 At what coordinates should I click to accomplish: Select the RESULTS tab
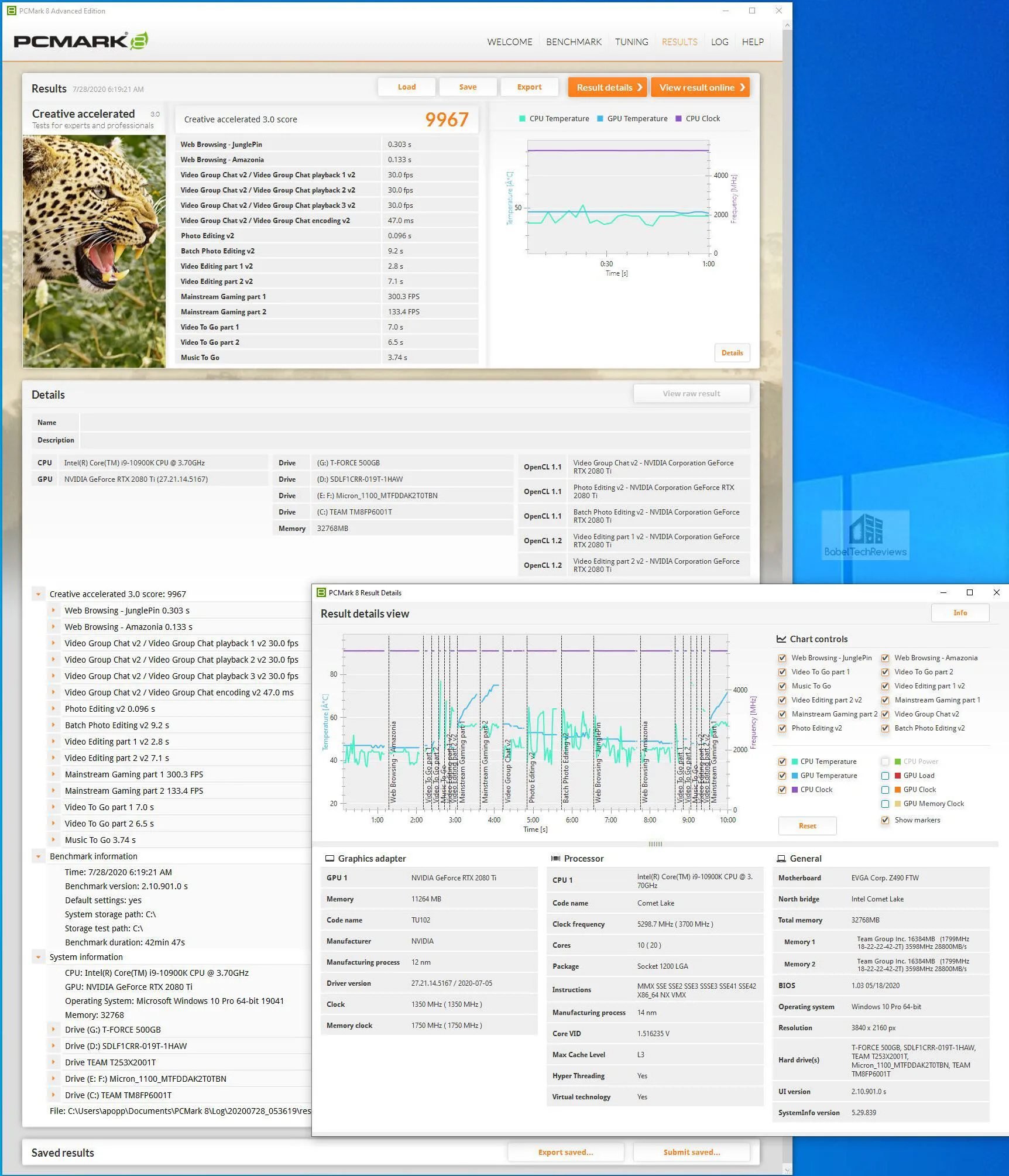(679, 42)
